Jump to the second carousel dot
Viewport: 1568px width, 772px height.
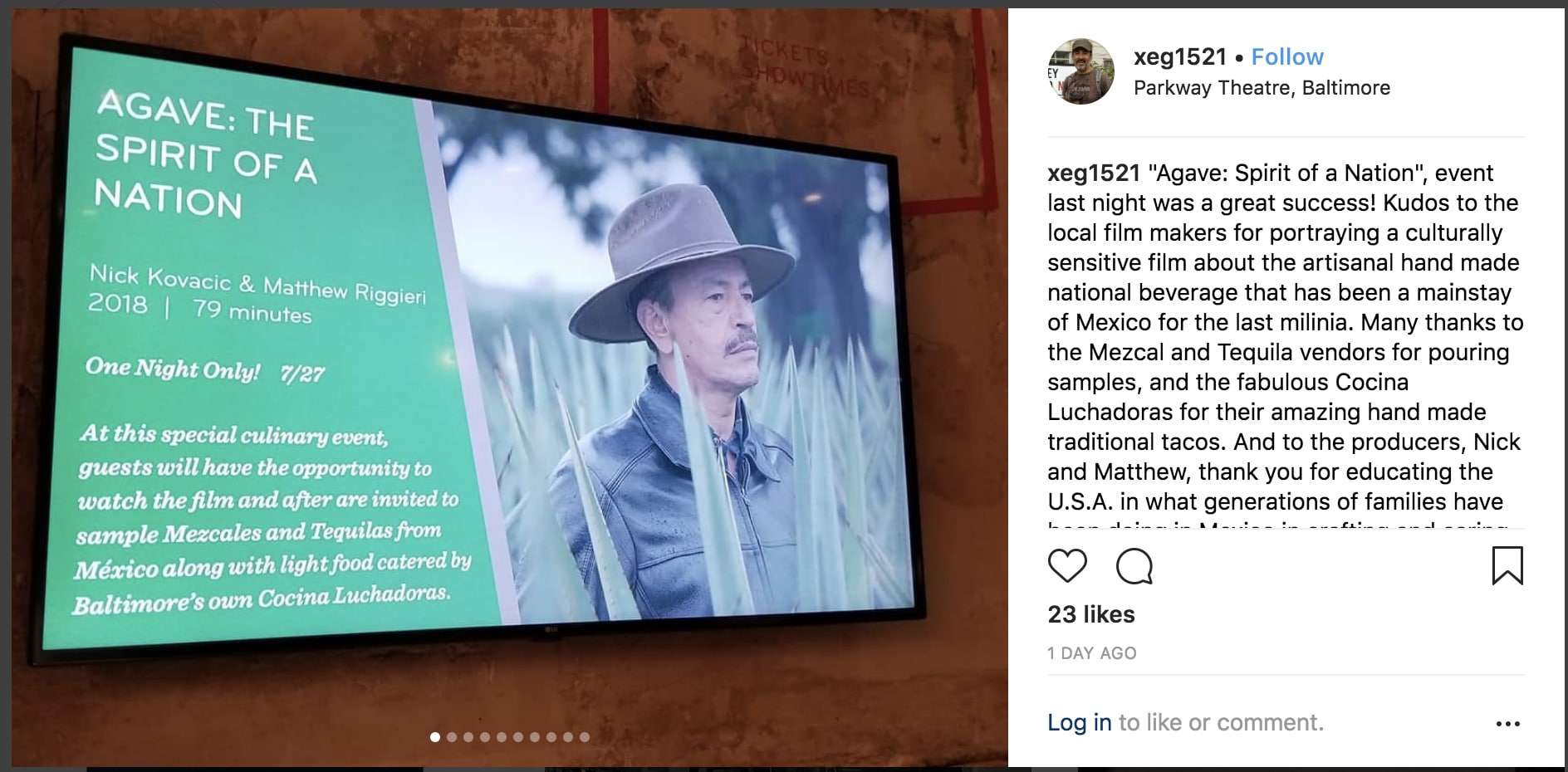click(x=452, y=737)
